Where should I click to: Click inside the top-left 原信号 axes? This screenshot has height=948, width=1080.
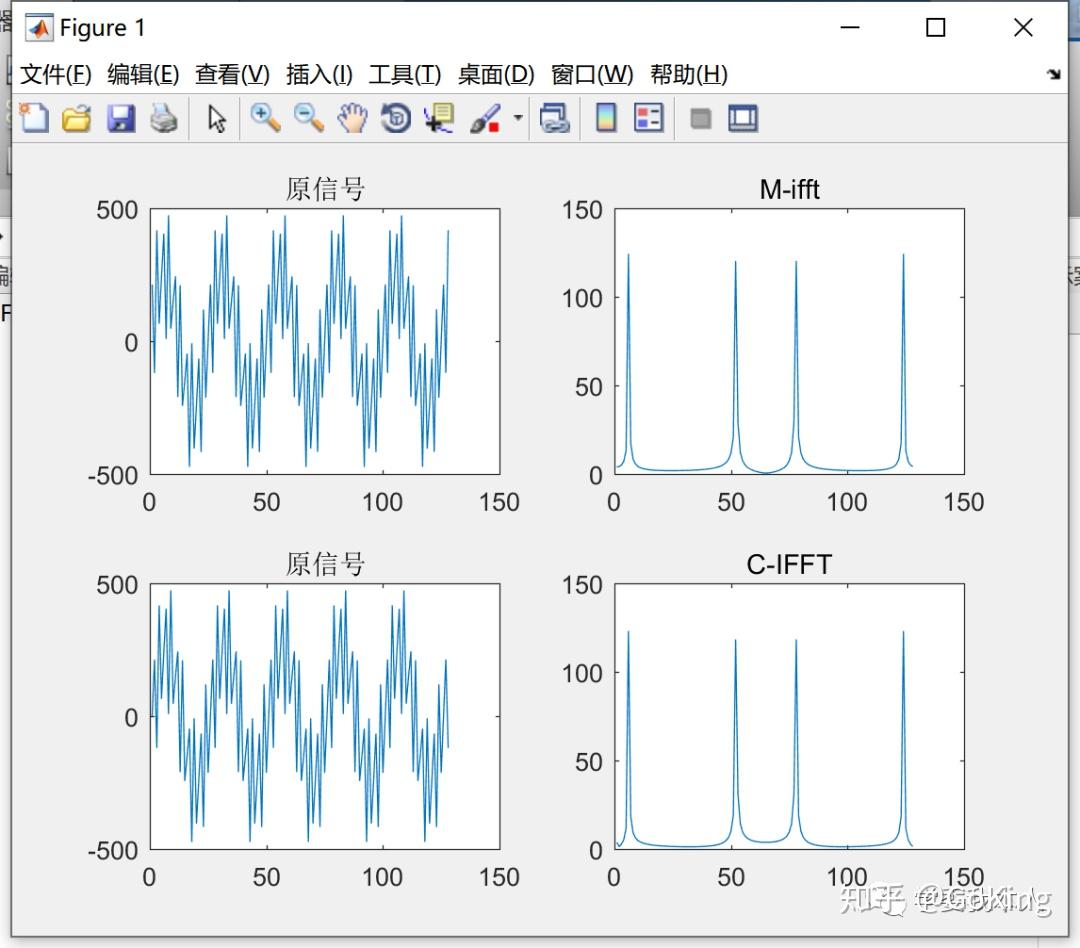tap(325, 342)
